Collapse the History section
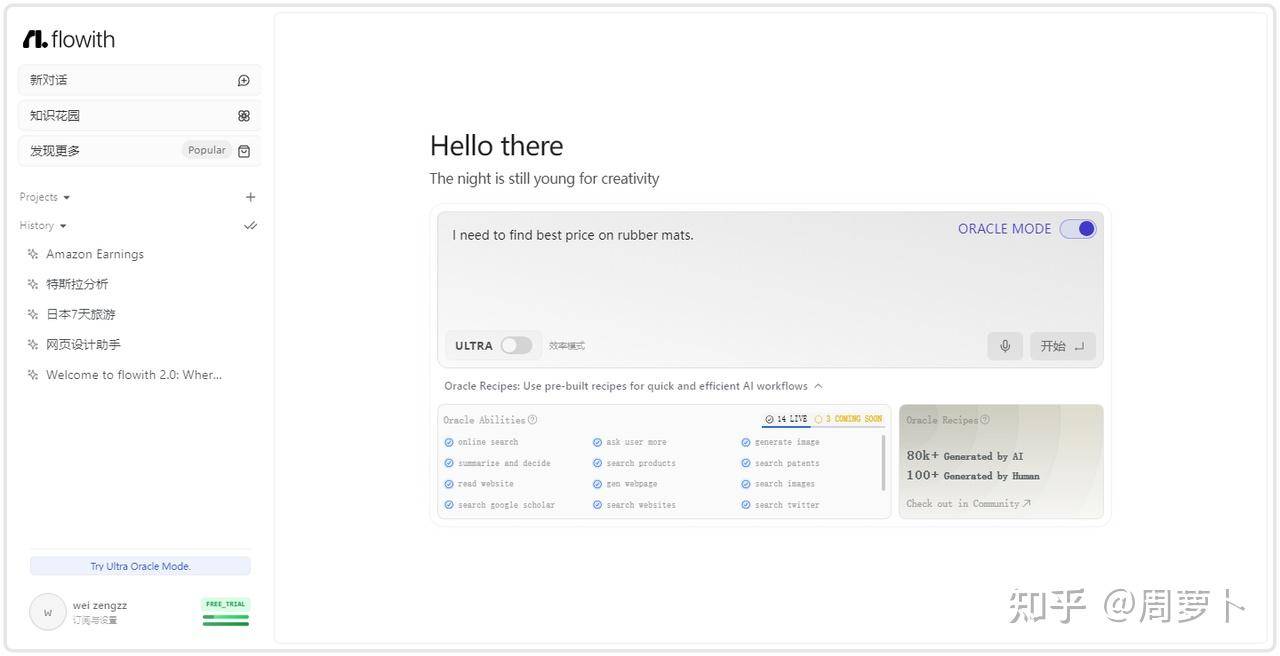This screenshot has width=1280, height=656. (63, 226)
